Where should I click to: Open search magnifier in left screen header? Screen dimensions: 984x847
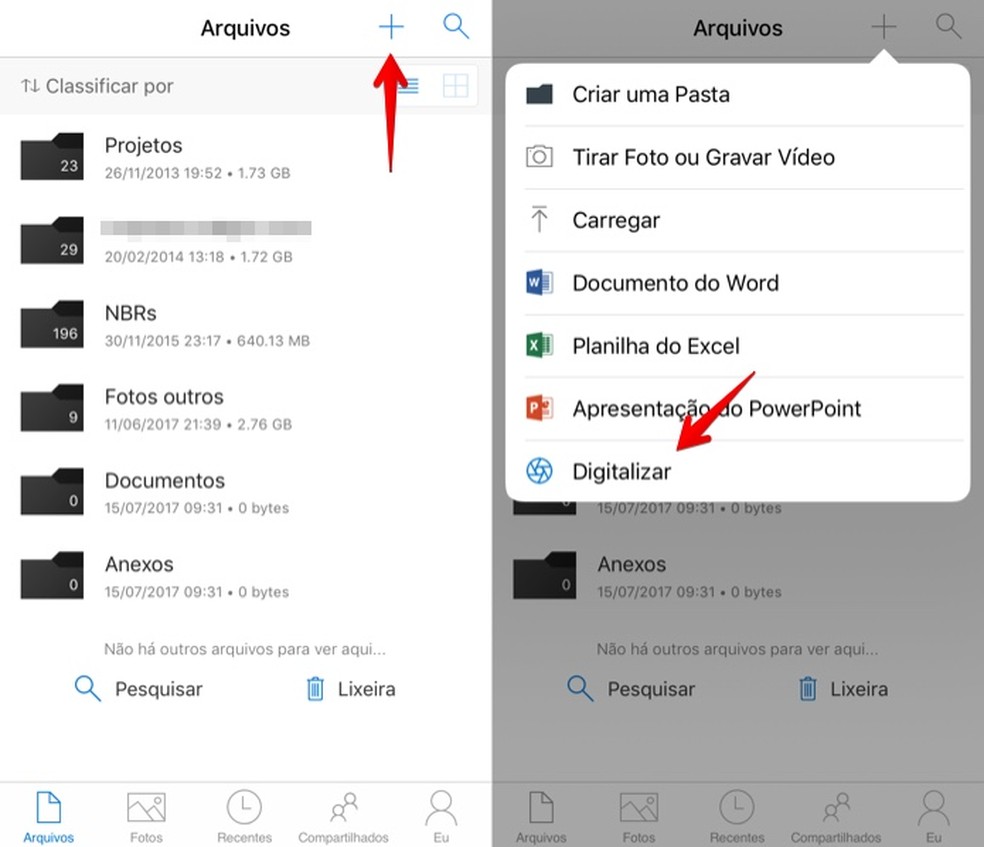456,26
